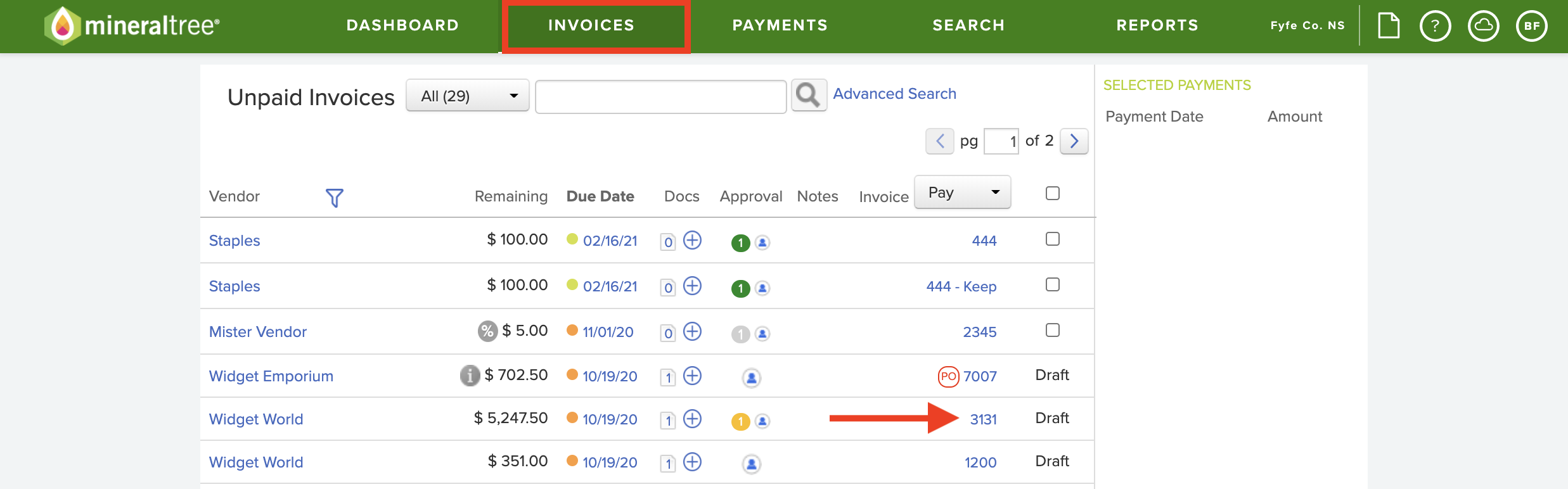This screenshot has height=489, width=1568.
Task: Check the Staples 444 - Keep checkbox
Action: pyautogui.click(x=1053, y=284)
